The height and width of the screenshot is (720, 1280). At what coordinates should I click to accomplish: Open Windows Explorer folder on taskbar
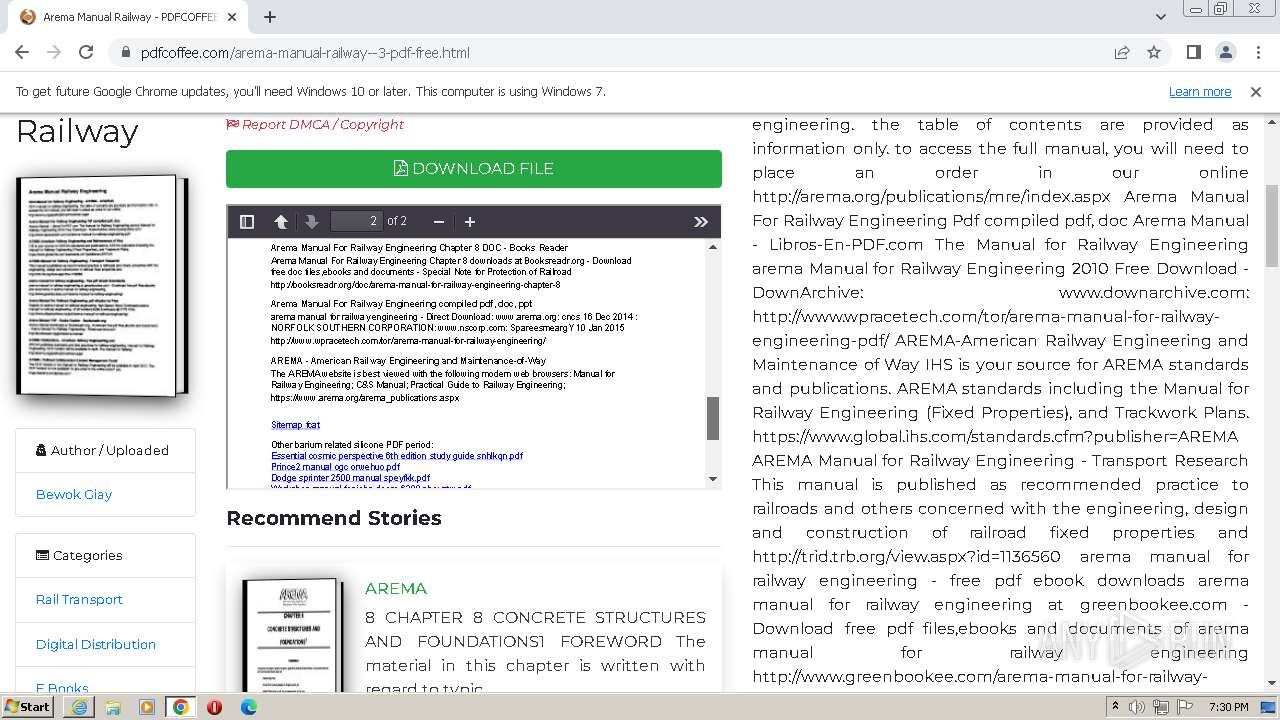tap(113, 707)
